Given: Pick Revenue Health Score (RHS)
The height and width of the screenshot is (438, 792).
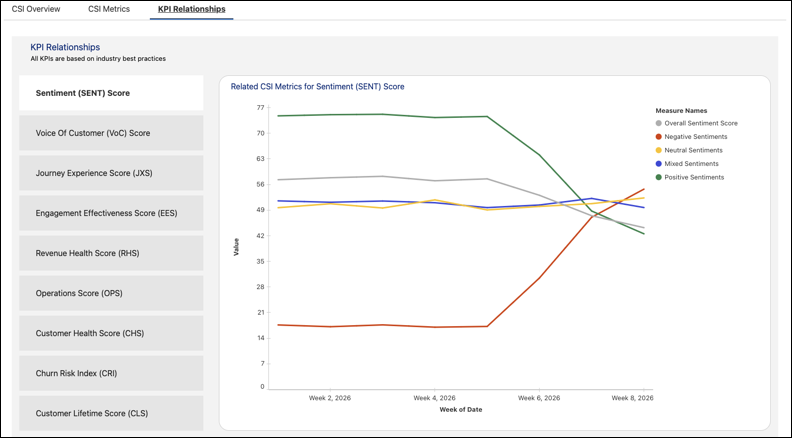Looking at the screenshot, I should pos(111,253).
